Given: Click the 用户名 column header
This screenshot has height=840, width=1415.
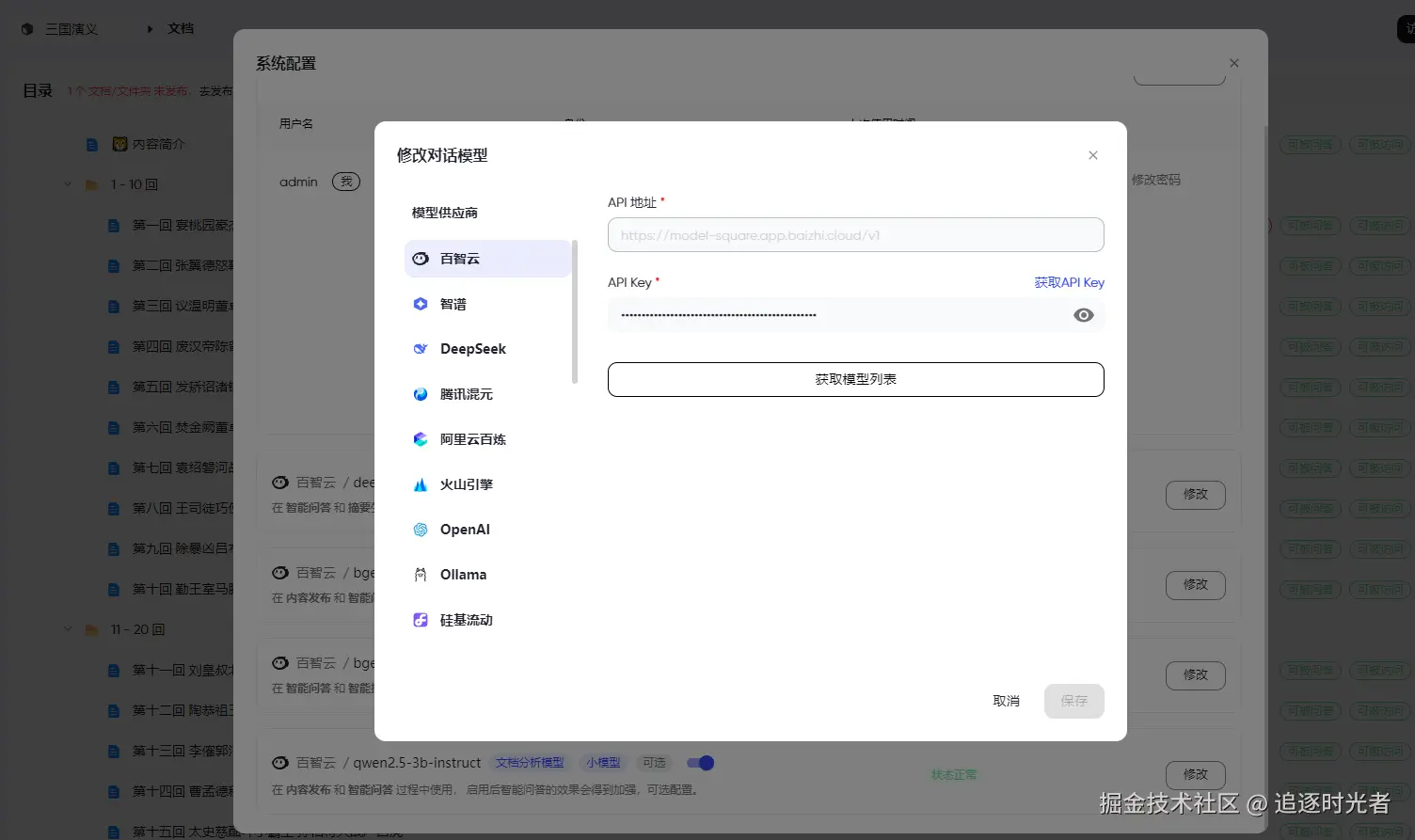Looking at the screenshot, I should tap(296, 124).
